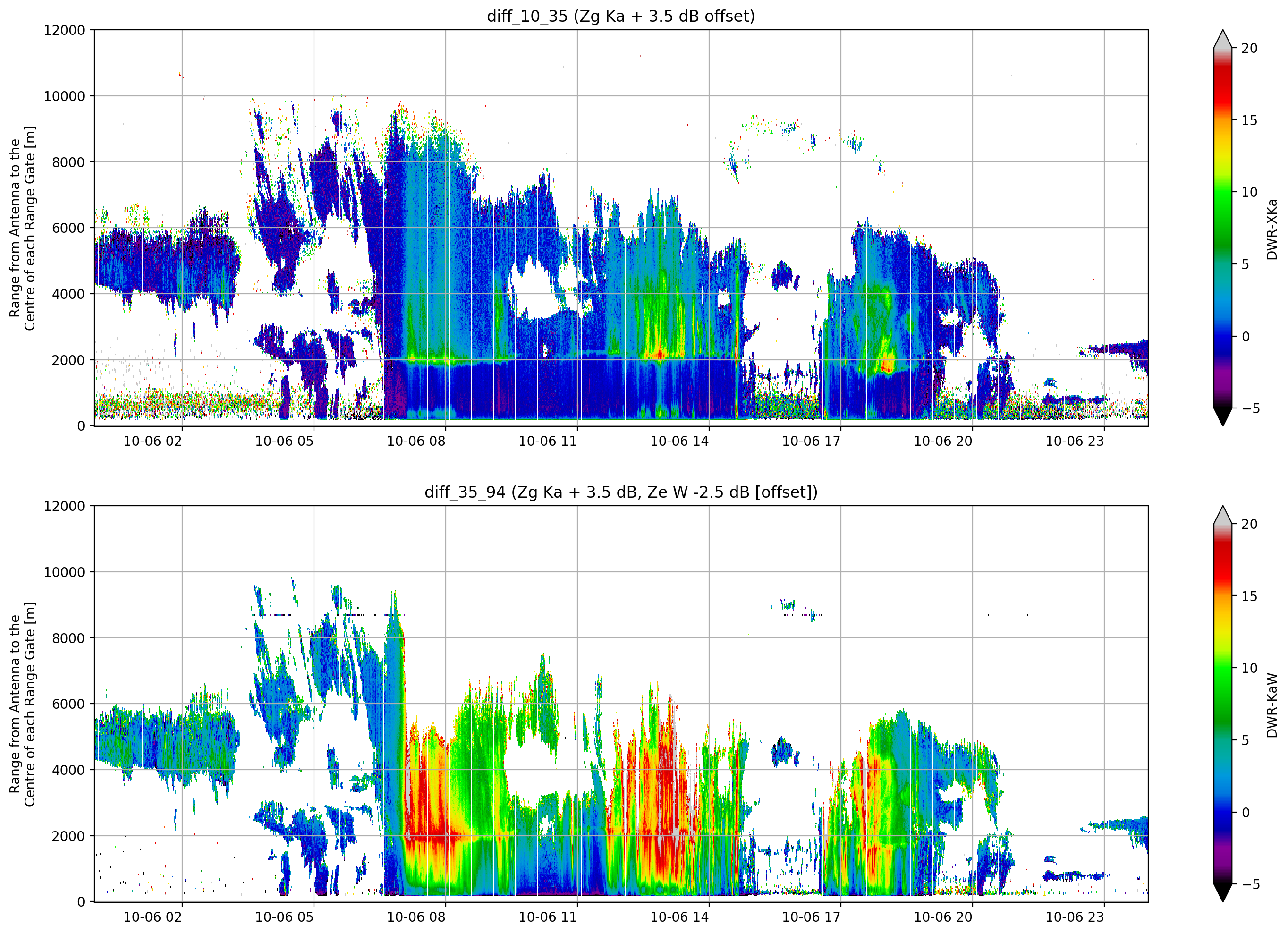
Task: Click the black lower arrow of the DWR-XKa colorbar
Action: 1223,416
